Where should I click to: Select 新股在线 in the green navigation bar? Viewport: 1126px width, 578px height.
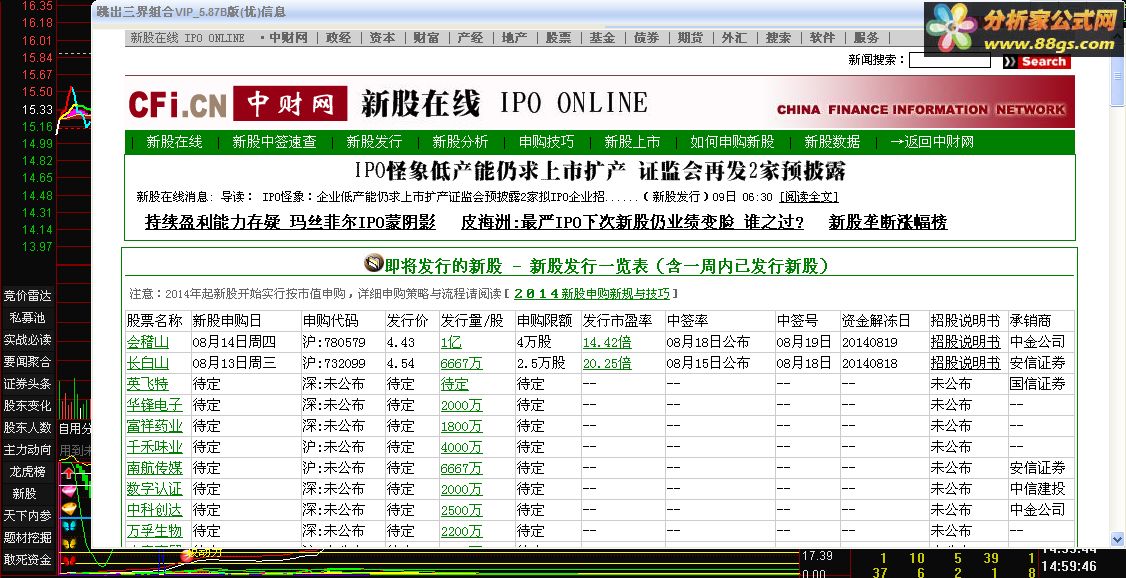[175, 142]
